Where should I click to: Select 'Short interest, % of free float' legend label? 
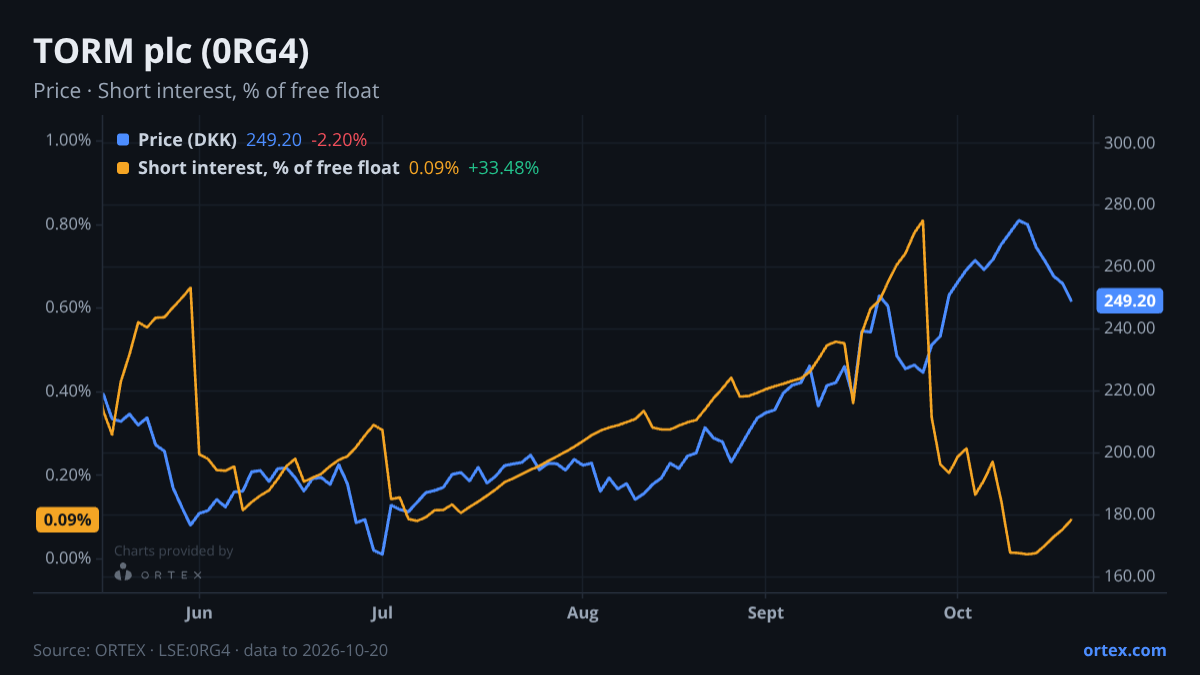(268, 168)
